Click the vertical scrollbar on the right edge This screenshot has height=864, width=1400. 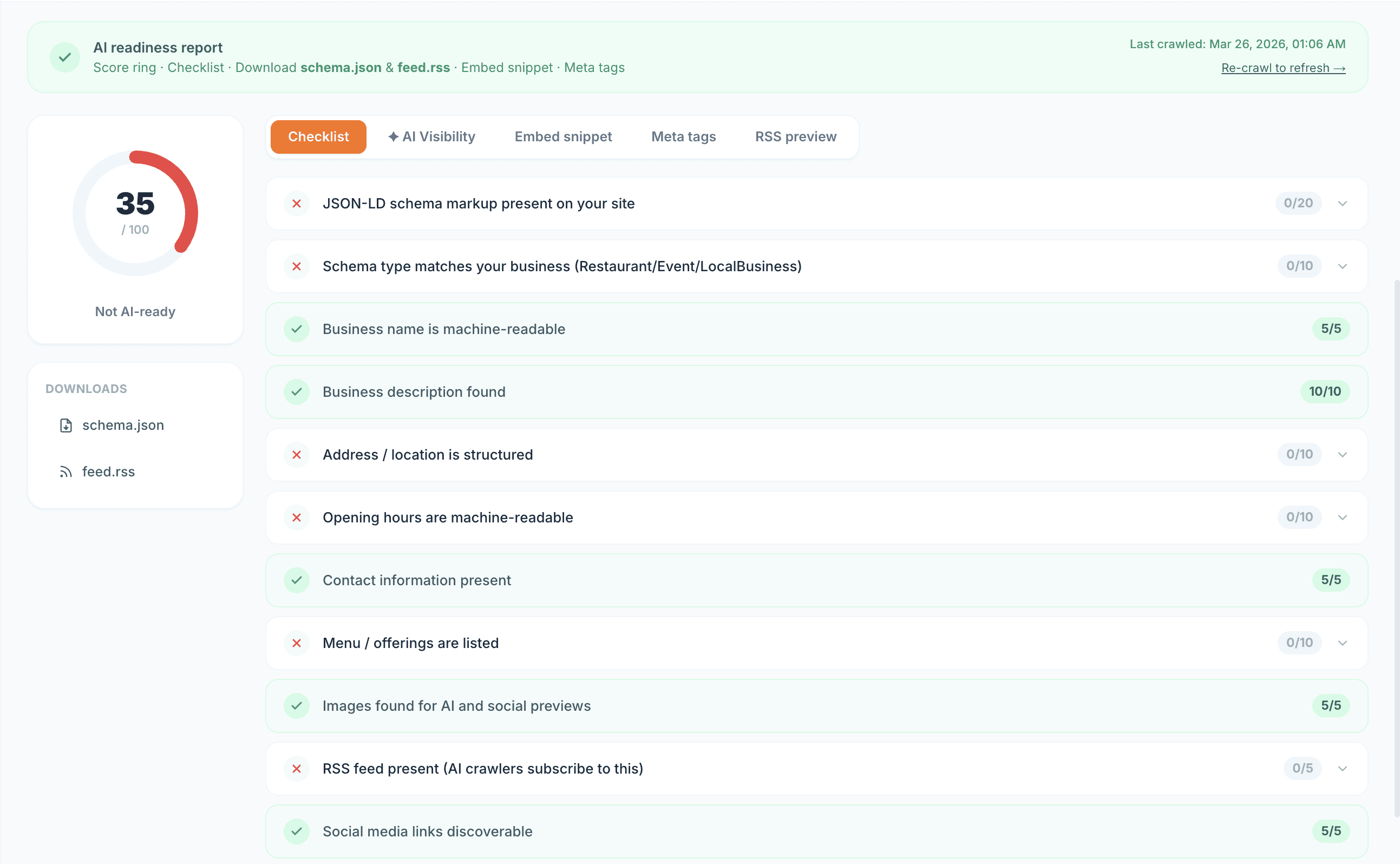[x=1396, y=548]
